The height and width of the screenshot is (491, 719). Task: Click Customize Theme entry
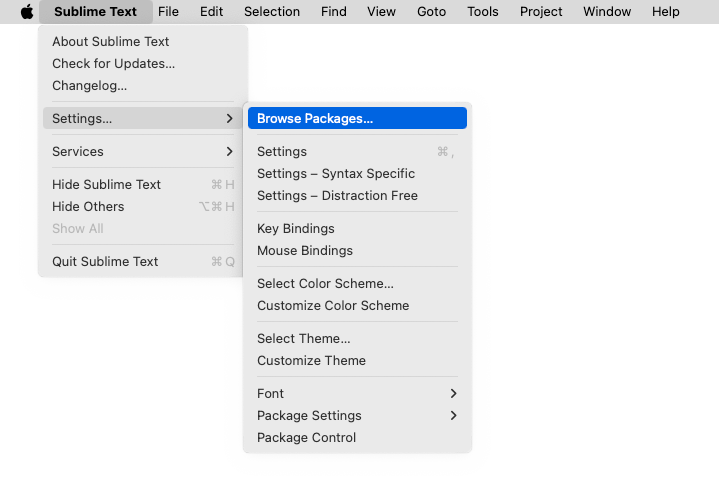tap(357, 360)
